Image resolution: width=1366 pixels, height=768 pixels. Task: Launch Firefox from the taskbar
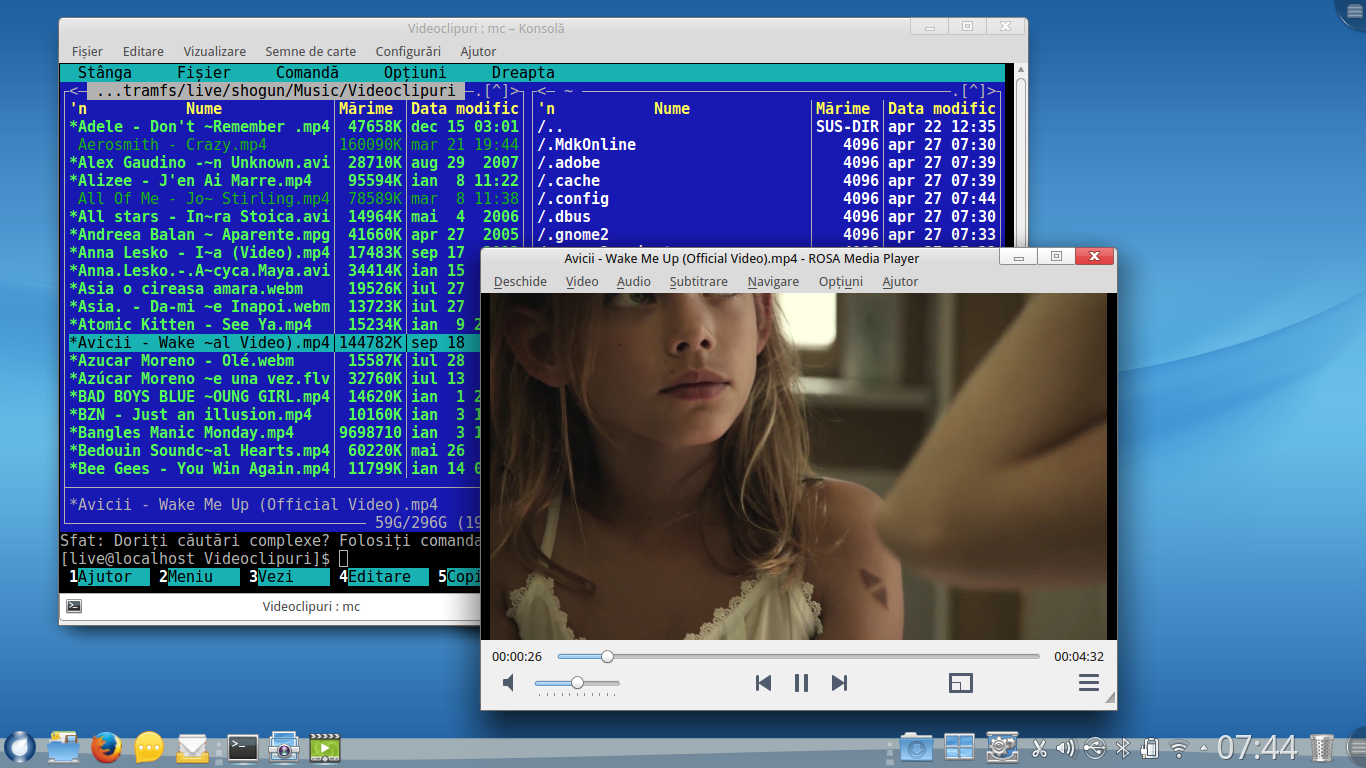click(106, 747)
